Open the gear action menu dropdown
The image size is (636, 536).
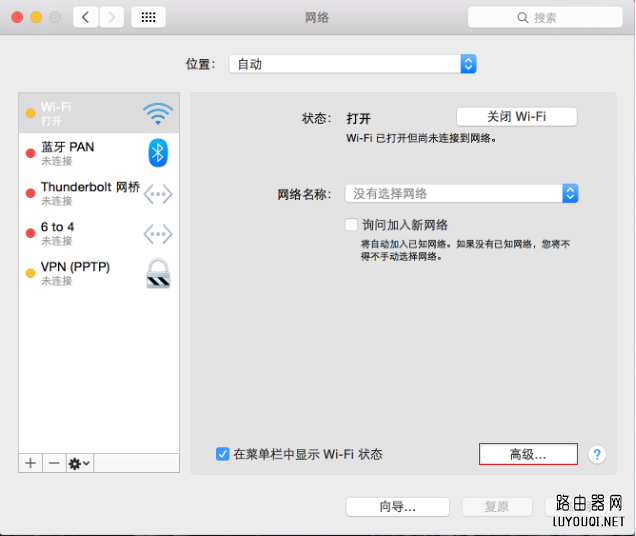[79, 463]
